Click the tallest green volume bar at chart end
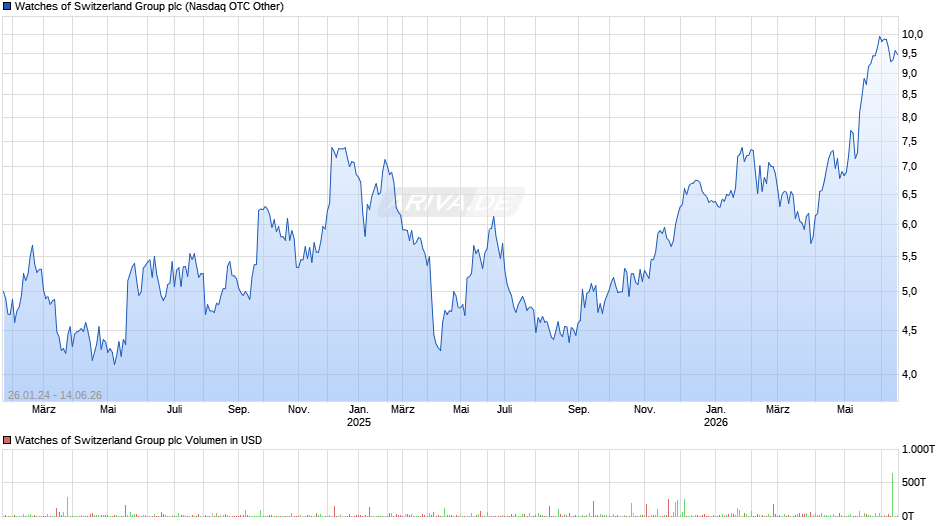This screenshot has height=526, width=940. [892, 495]
